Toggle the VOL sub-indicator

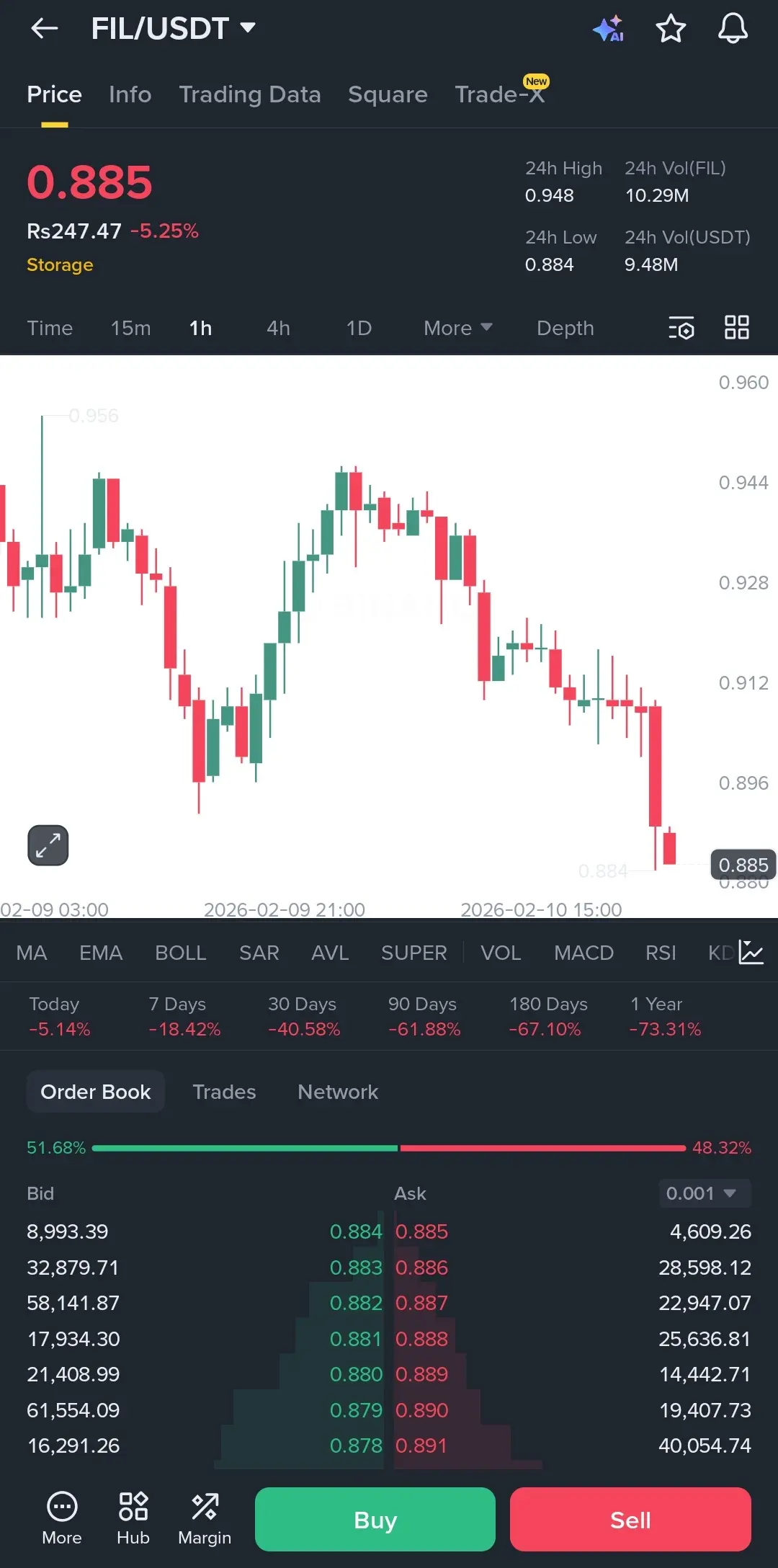[501, 953]
